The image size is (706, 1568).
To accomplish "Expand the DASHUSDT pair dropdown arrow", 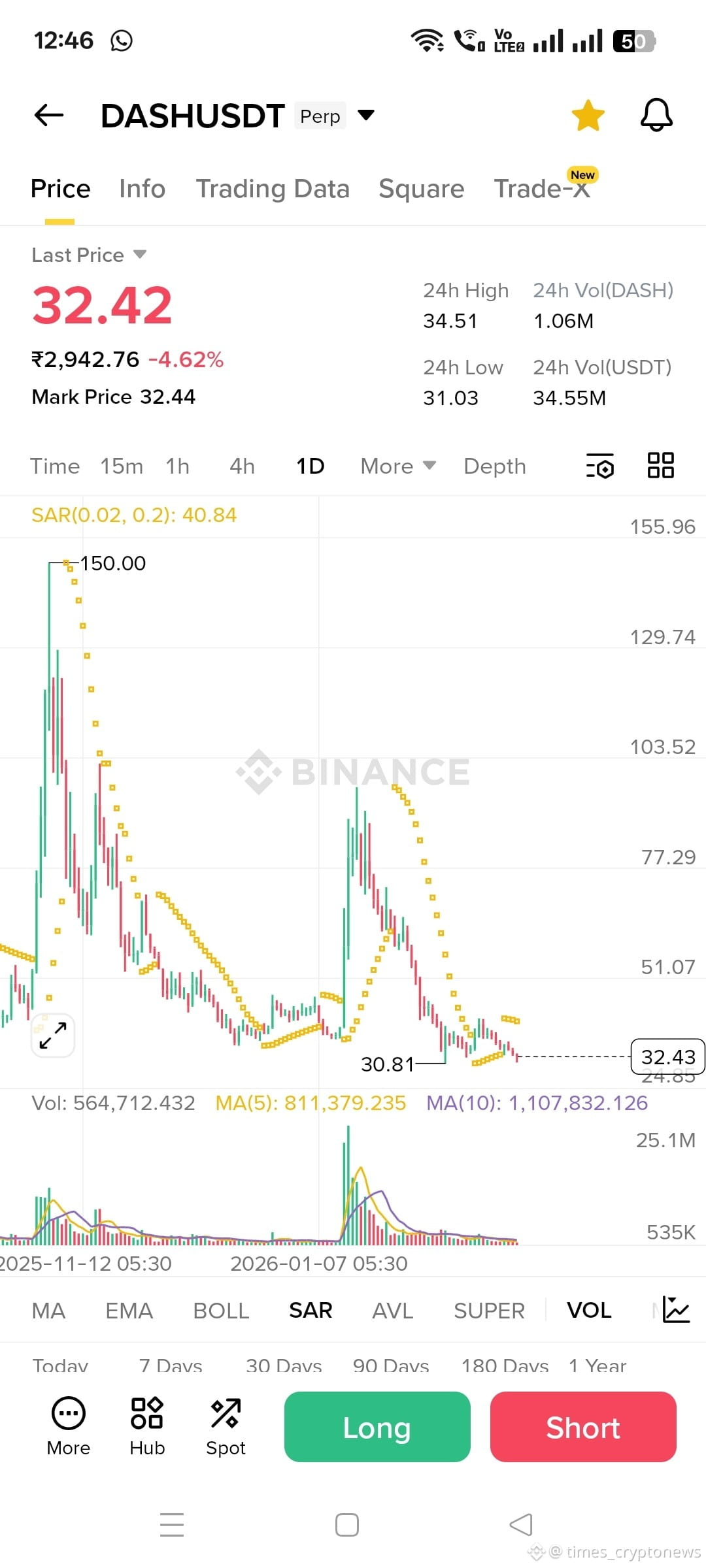I will (366, 116).
